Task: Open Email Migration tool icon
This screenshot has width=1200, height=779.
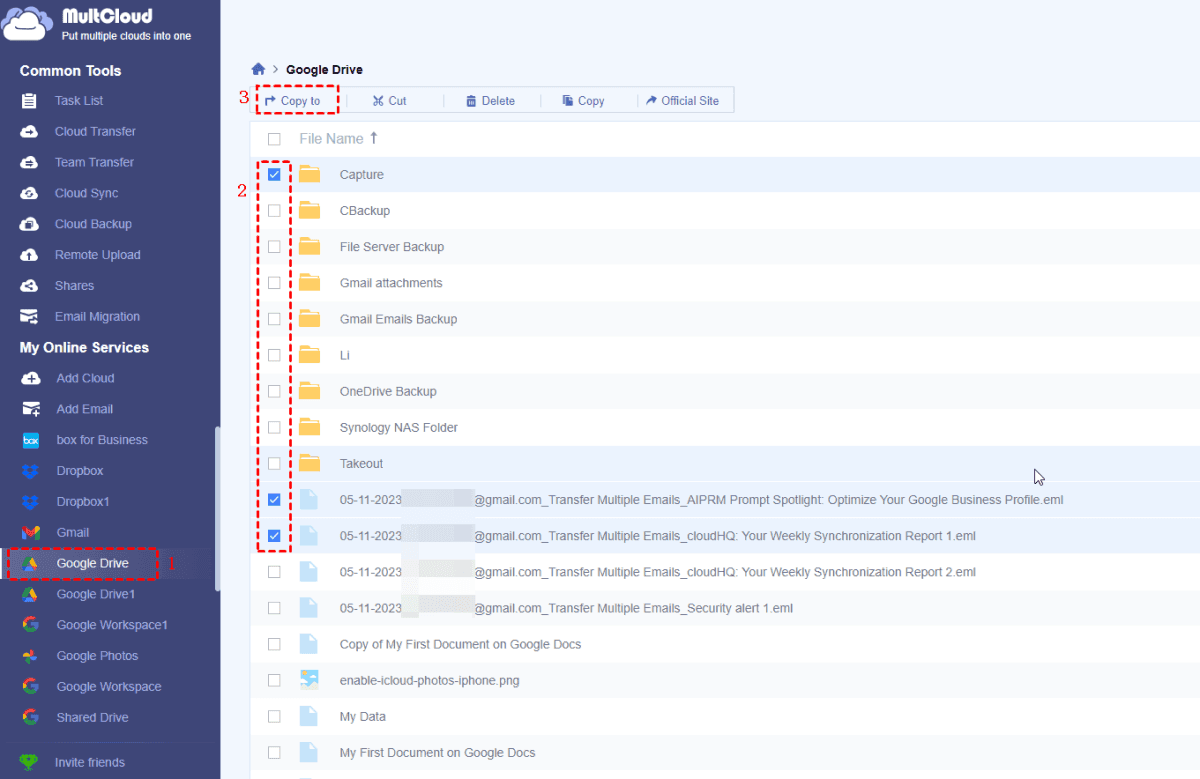Action: click(30, 317)
